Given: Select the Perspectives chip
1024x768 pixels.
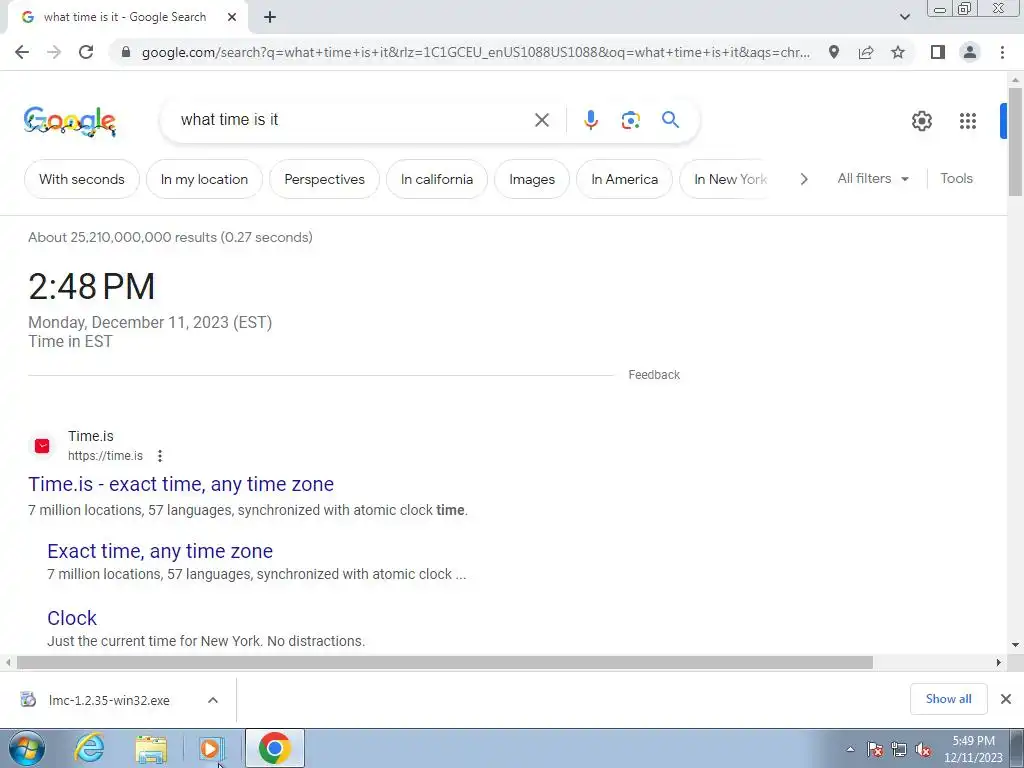Looking at the screenshot, I should point(325,180).
